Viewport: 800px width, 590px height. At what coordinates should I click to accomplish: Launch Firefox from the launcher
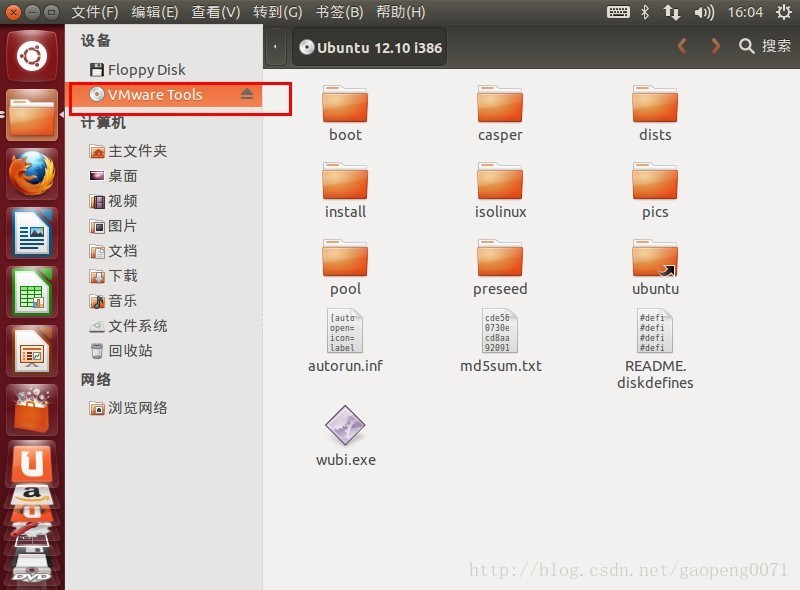click(32, 174)
